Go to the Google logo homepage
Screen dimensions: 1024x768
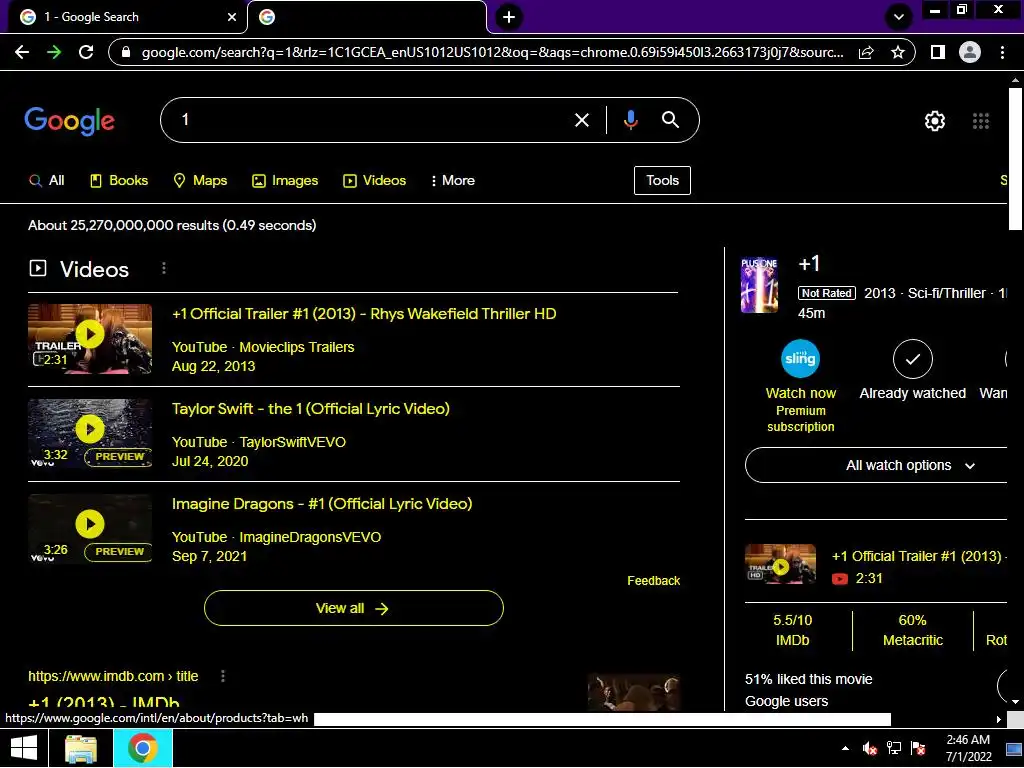pyautogui.click(x=69, y=121)
